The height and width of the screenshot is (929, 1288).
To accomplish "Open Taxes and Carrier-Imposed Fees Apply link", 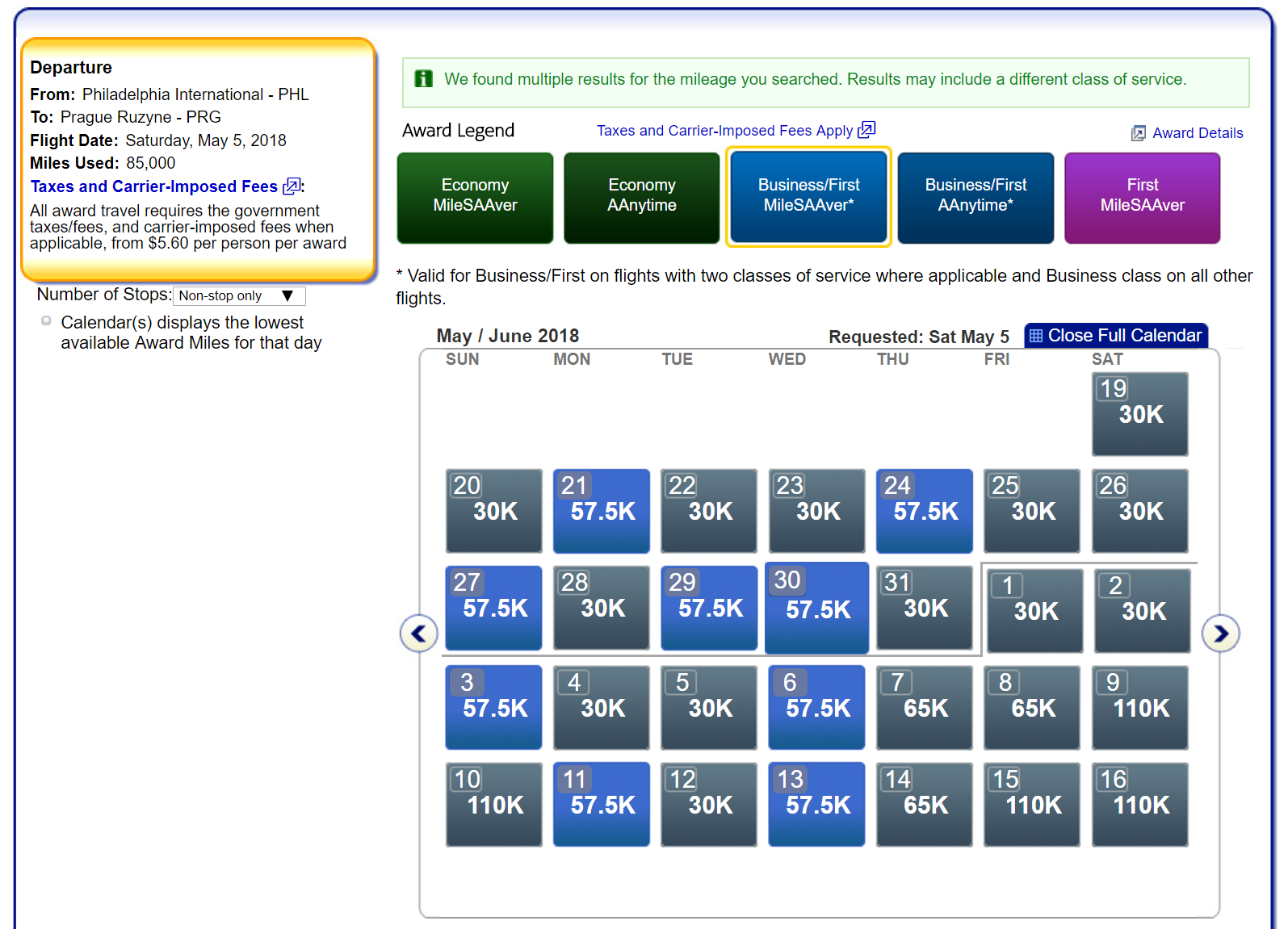I will click(x=724, y=131).
